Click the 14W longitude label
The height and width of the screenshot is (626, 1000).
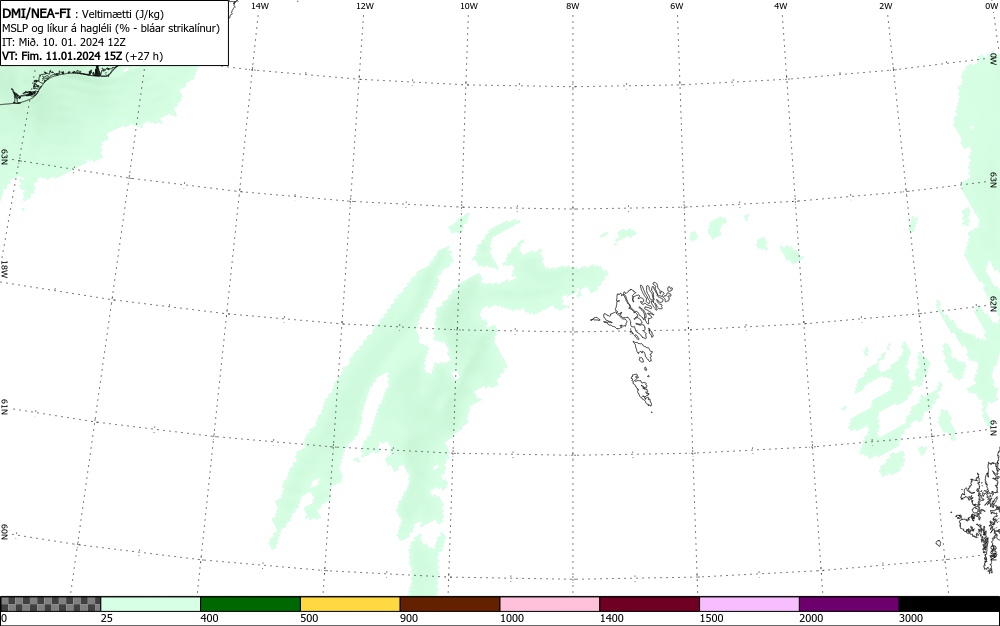click(260, 6)
